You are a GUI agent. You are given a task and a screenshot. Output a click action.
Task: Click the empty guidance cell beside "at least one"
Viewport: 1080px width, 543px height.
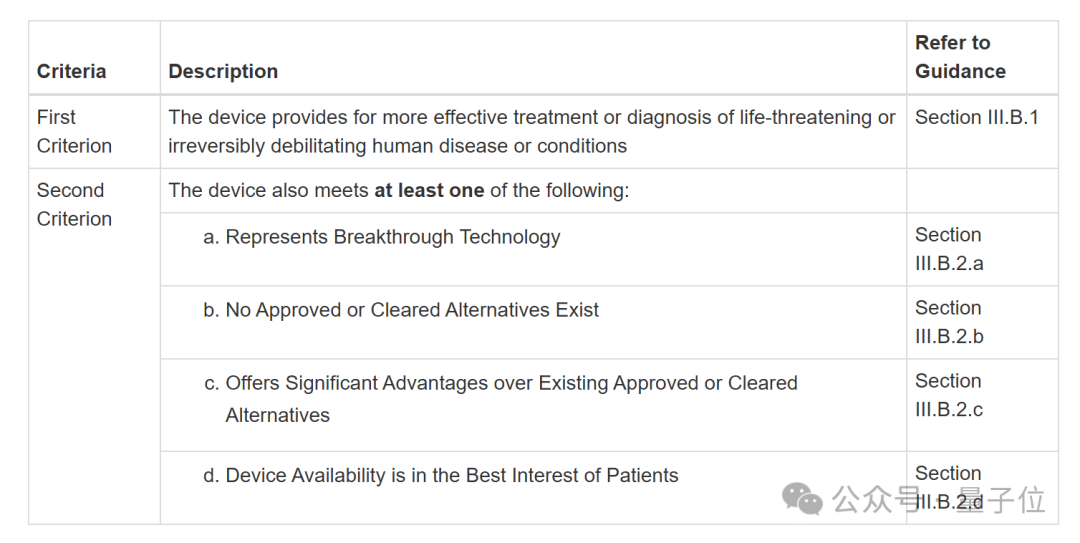[x=981, y=190]
